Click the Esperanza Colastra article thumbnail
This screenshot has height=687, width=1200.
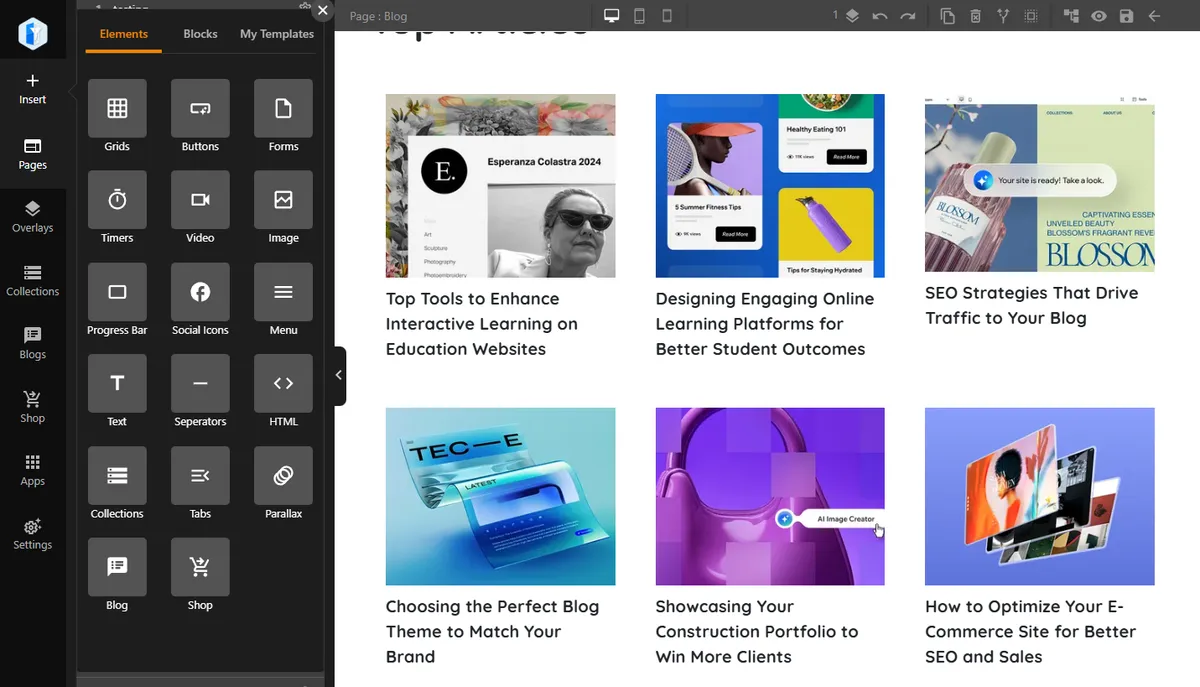[500, 186]
